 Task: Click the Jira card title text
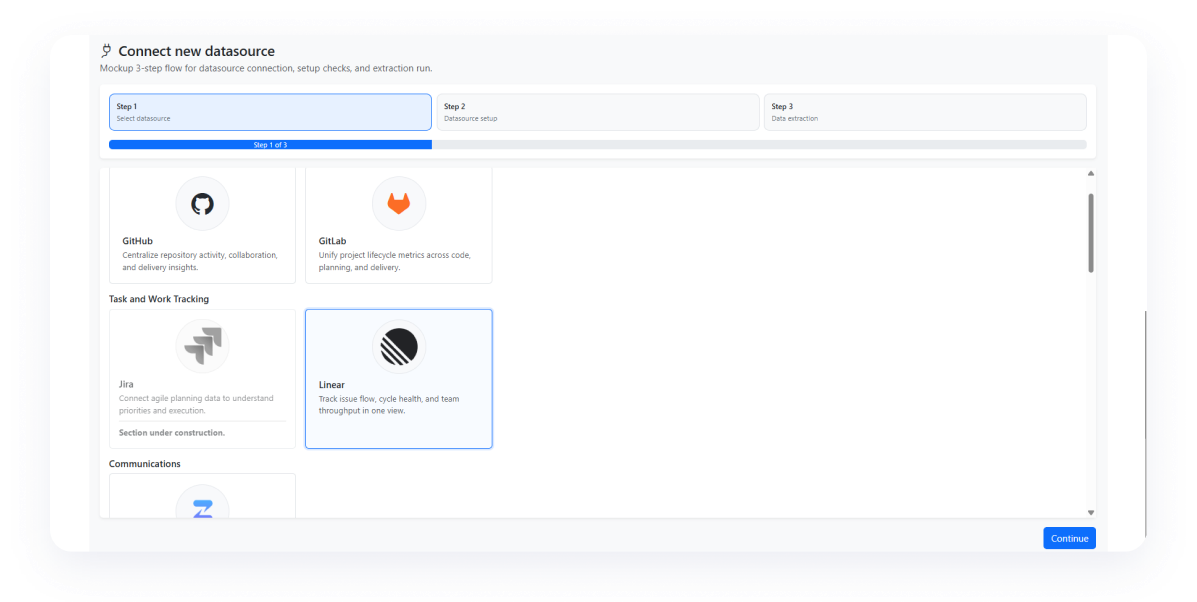[x=126, y=384]
